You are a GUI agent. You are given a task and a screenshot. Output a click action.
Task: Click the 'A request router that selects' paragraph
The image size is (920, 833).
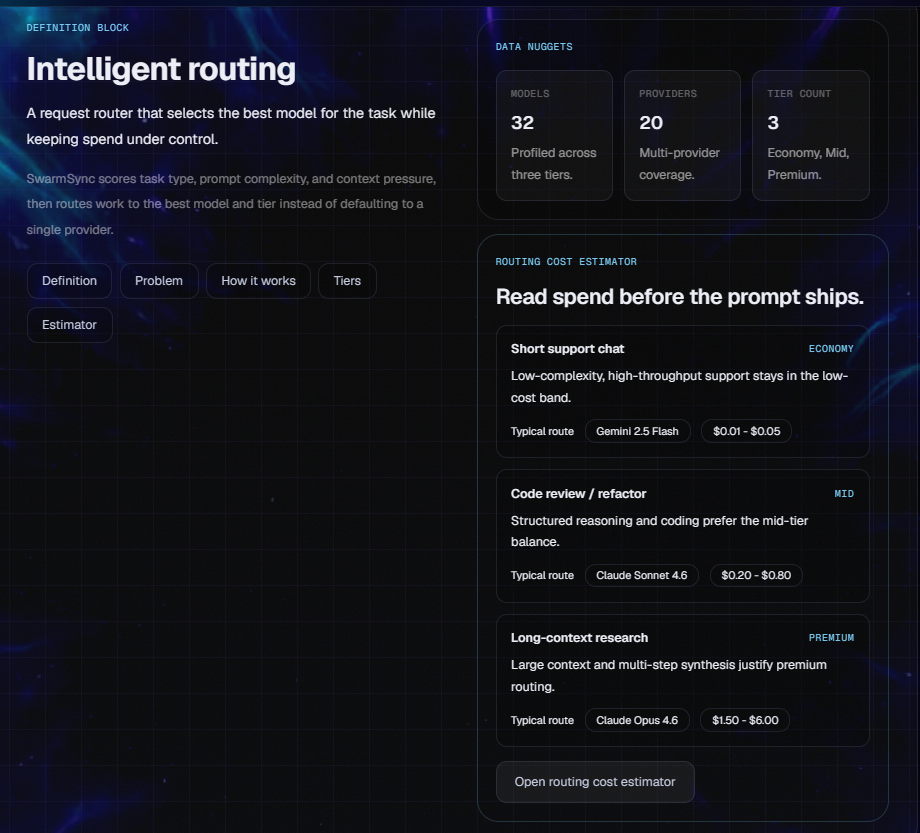click(231, 126)
